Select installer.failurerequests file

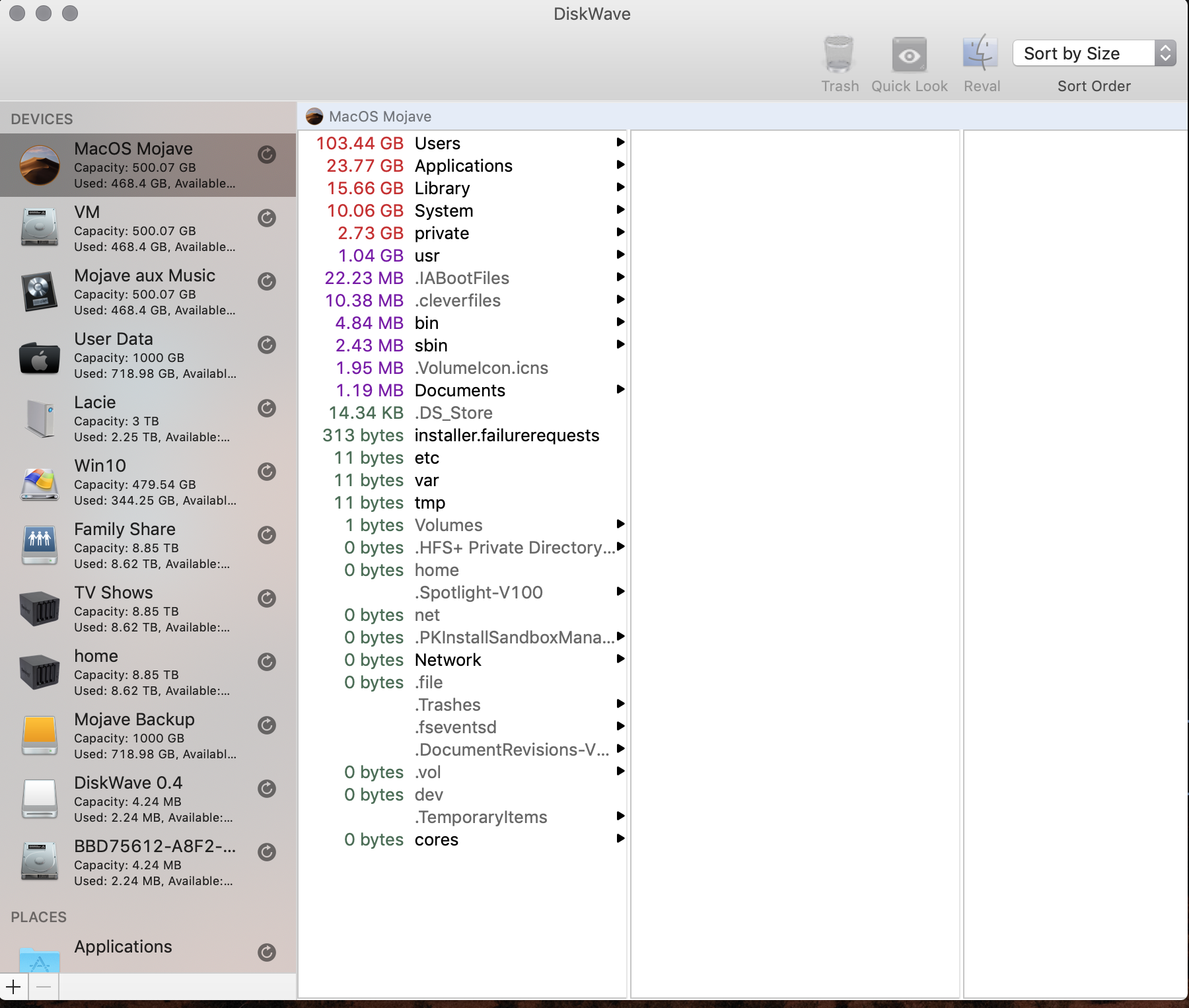point(462,435)
